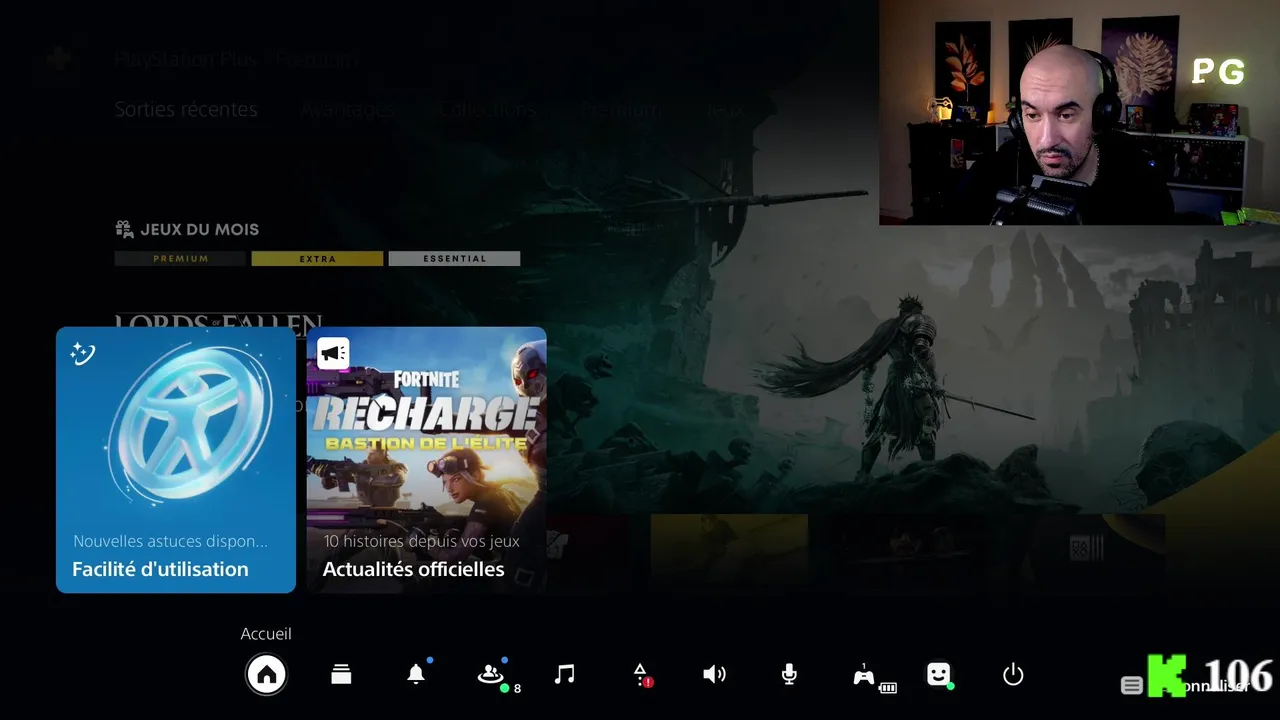The width and height of the screenshot is (1280, 720).
Task: Open Sorties récentes tab
Action: tap(186, 110)
